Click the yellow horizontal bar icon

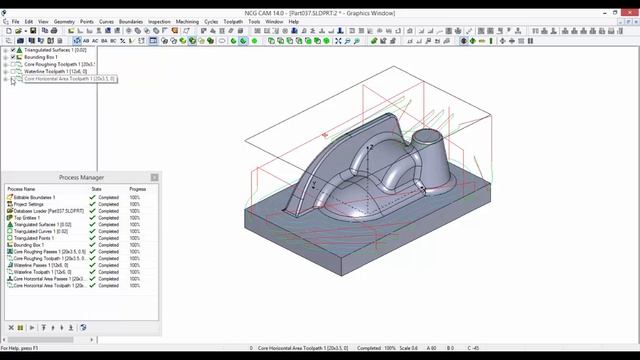482,41
